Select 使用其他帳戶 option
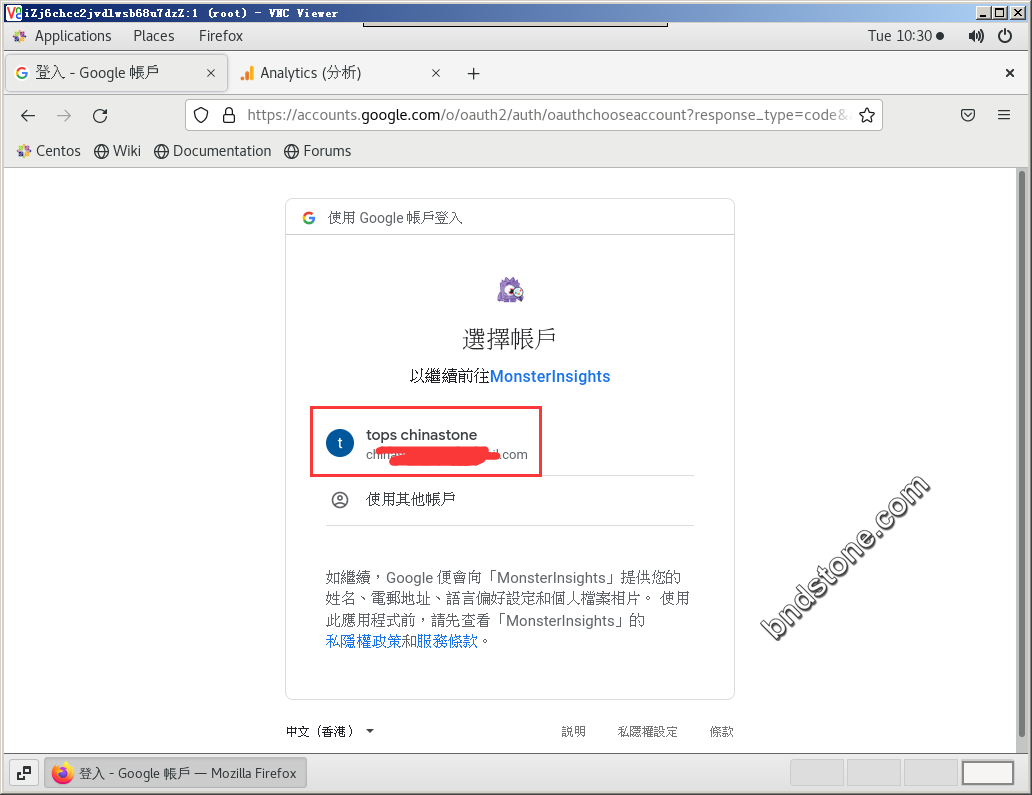Image resolution: width=1032 pixels, height=795 pixels. tap(510, 500)
